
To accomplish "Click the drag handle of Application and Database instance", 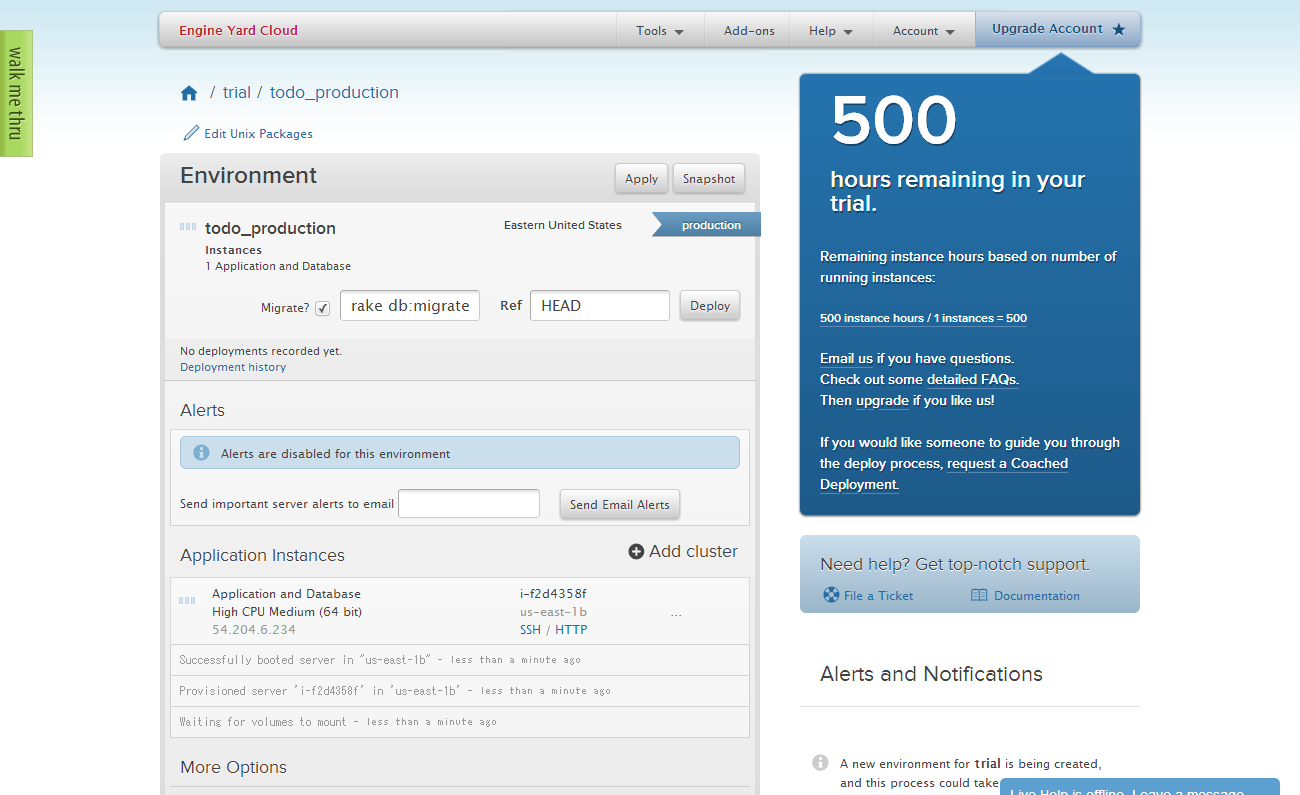I will coord(187,600).
